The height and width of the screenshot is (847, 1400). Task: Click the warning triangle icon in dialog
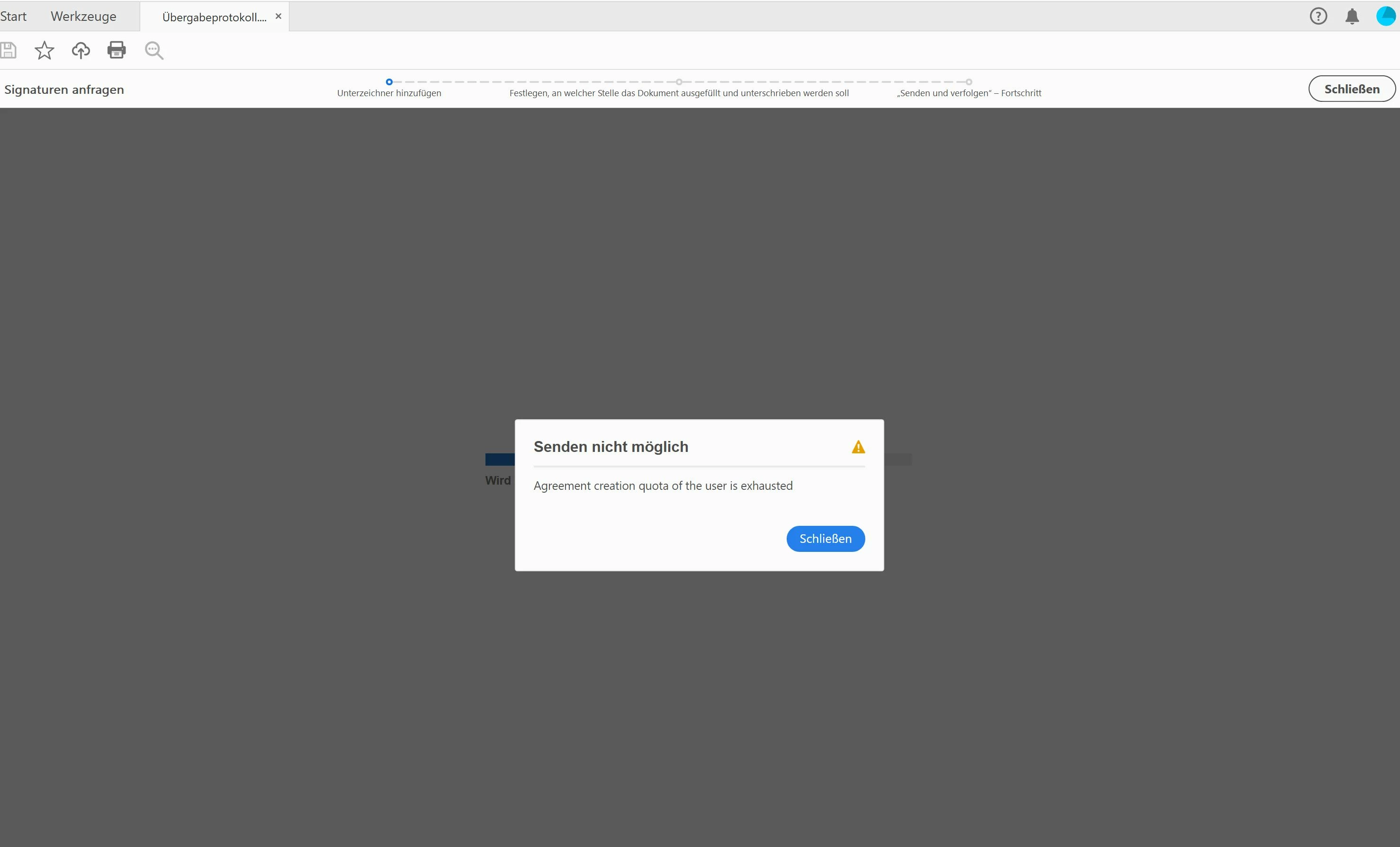858,447
